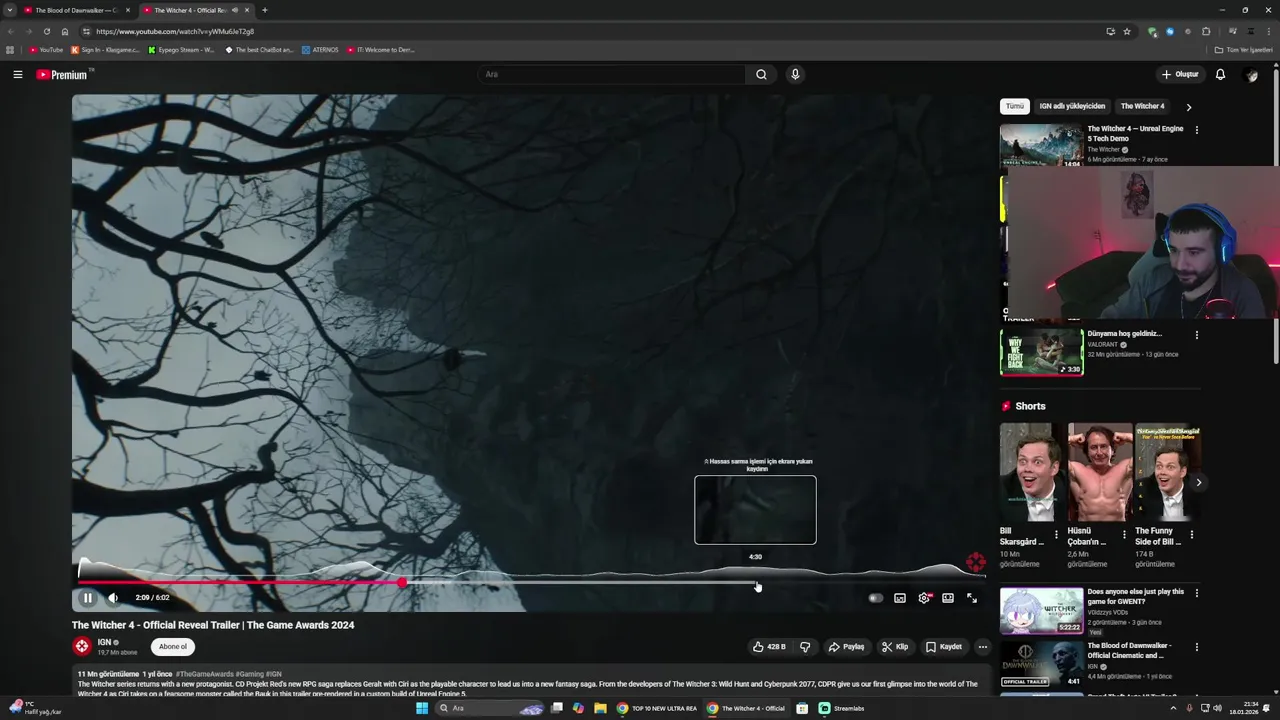Open the IGN channel name link
The image size is (1280, 720).
(x=104, y=642)
